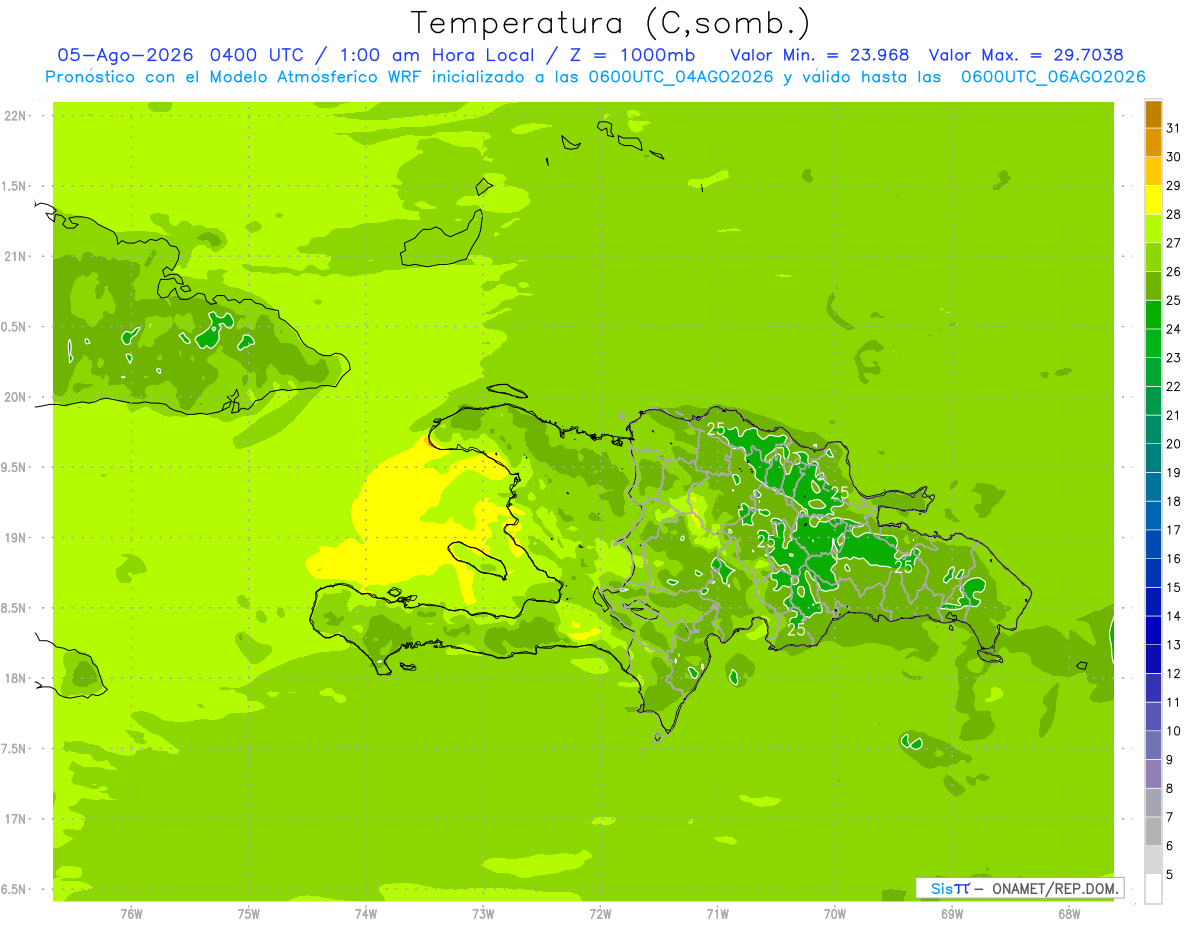Viewport: 1200px width, 927px height.
Task: Click the orange 31 degree color swatch
Action: [1153, 115]
